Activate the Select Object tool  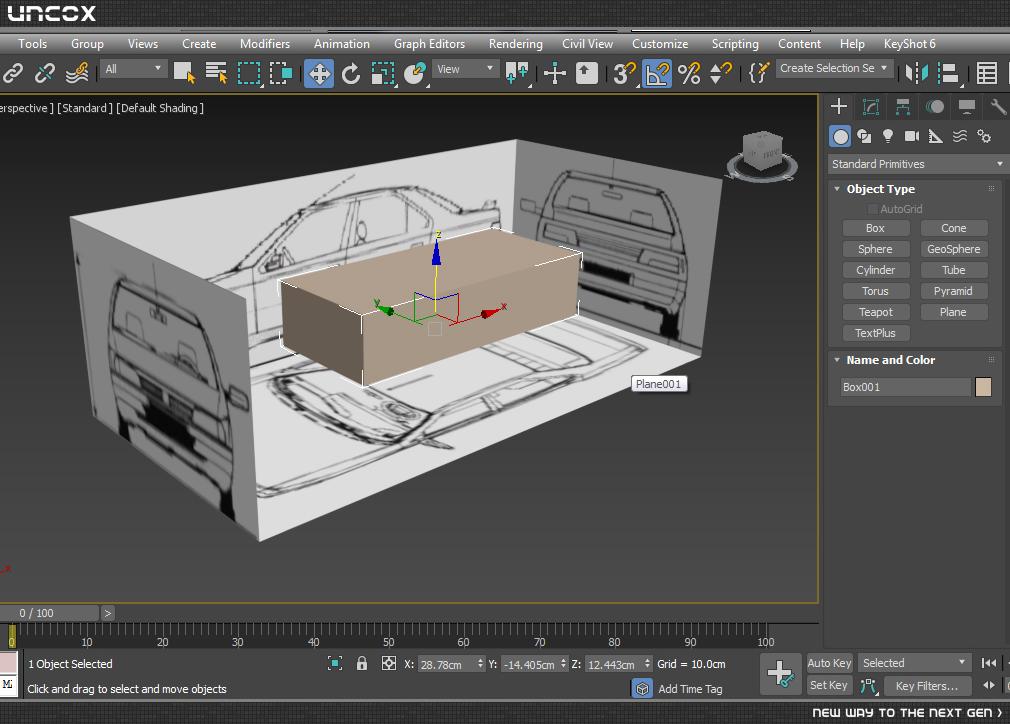click(x=184, y=73)
